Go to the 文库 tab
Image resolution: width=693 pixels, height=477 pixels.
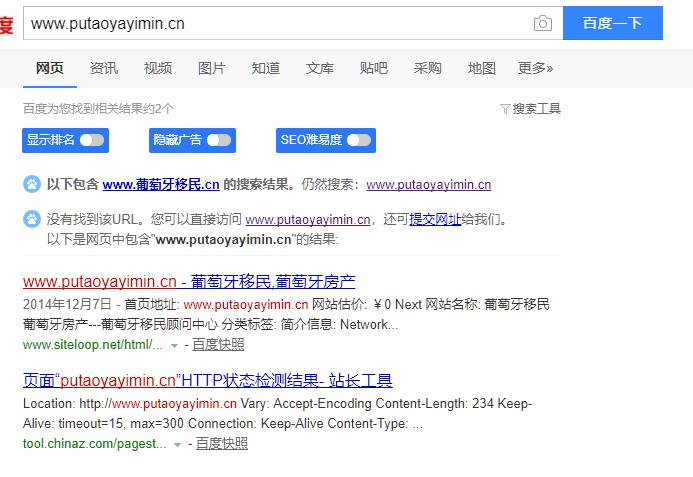(x=320, y=69)
